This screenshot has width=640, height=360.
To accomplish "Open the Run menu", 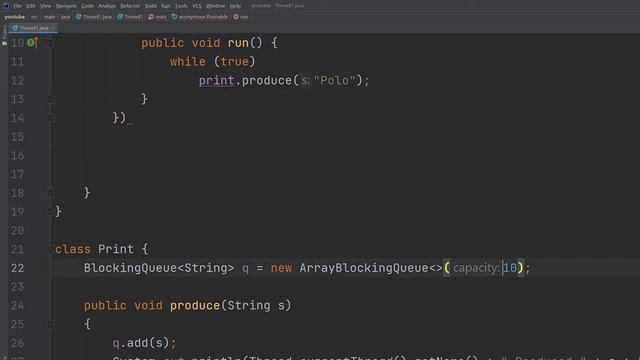I will [x=165, y=6].
